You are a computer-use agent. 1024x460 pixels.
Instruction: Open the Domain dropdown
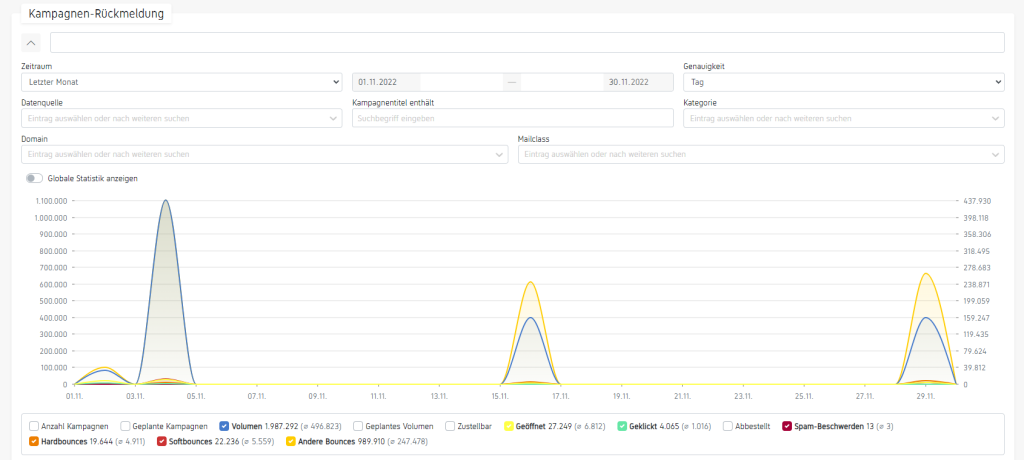pos(264,154)
